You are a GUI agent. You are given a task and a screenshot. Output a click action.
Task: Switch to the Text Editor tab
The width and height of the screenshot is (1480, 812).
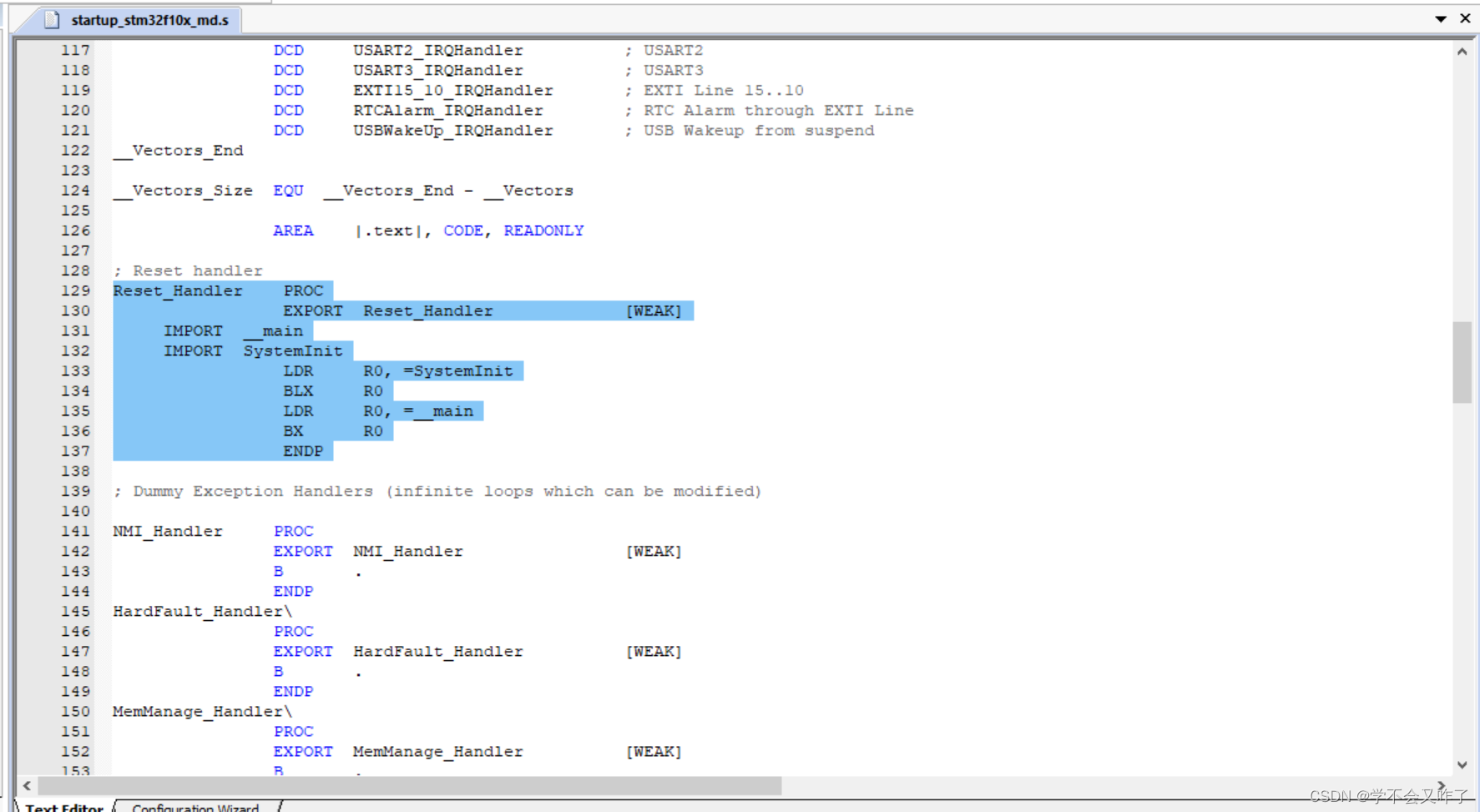coord(63,807)
